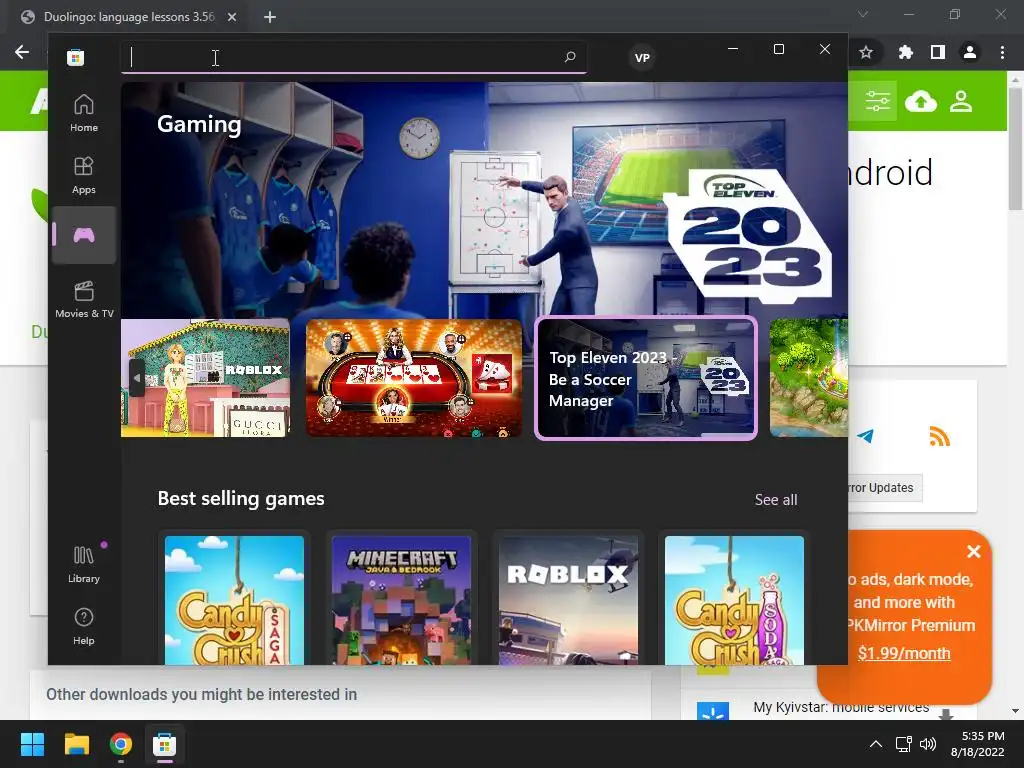Click the Top Eleven 2023 hero banner
Screen dimensions: 1024x768
tap(484, 200)
